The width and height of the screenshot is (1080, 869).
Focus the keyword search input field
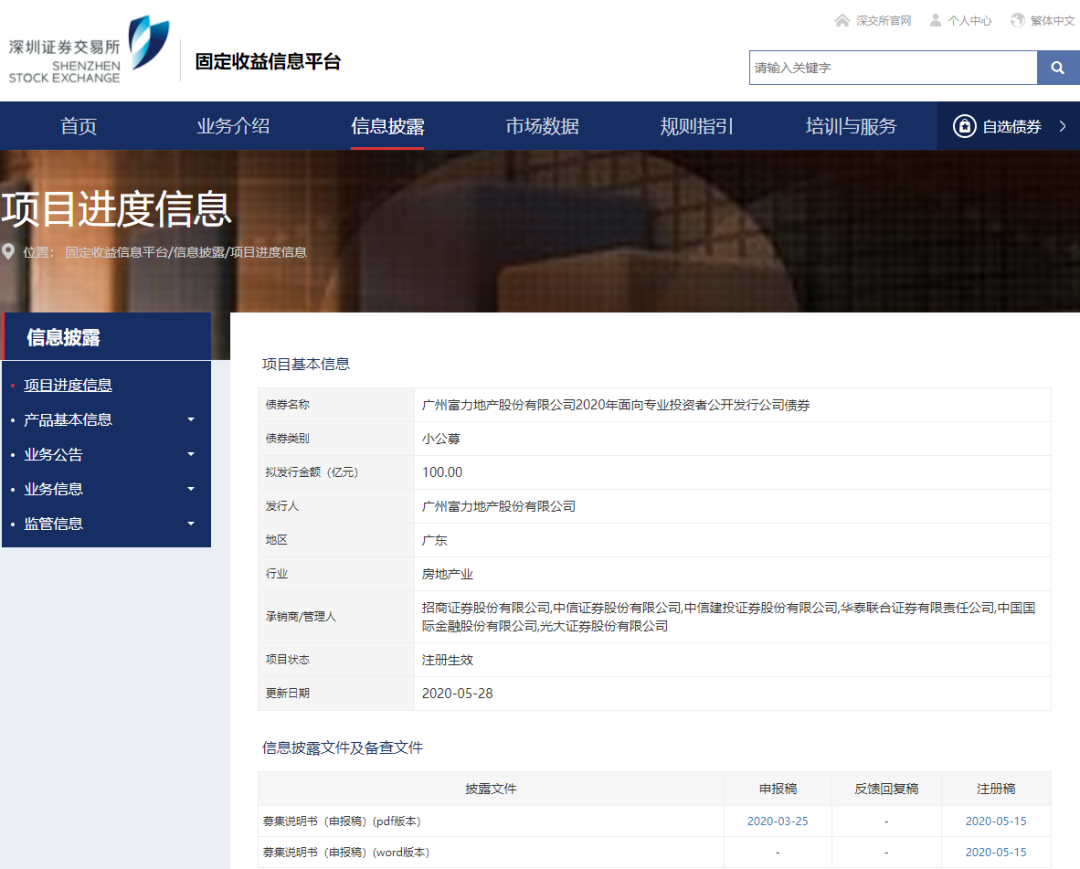tap(893, 67)
